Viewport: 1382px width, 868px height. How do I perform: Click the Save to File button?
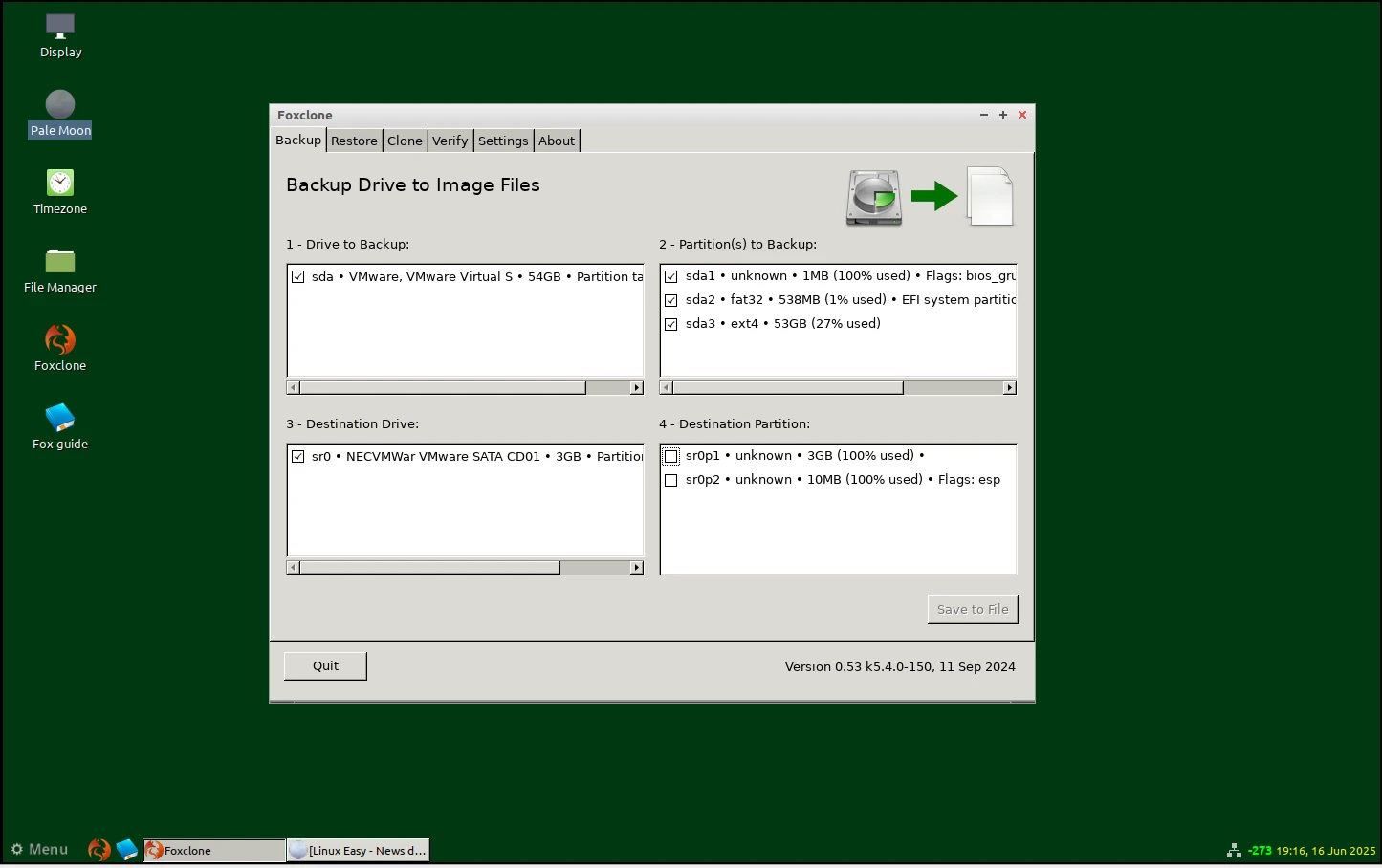[972, 609]
